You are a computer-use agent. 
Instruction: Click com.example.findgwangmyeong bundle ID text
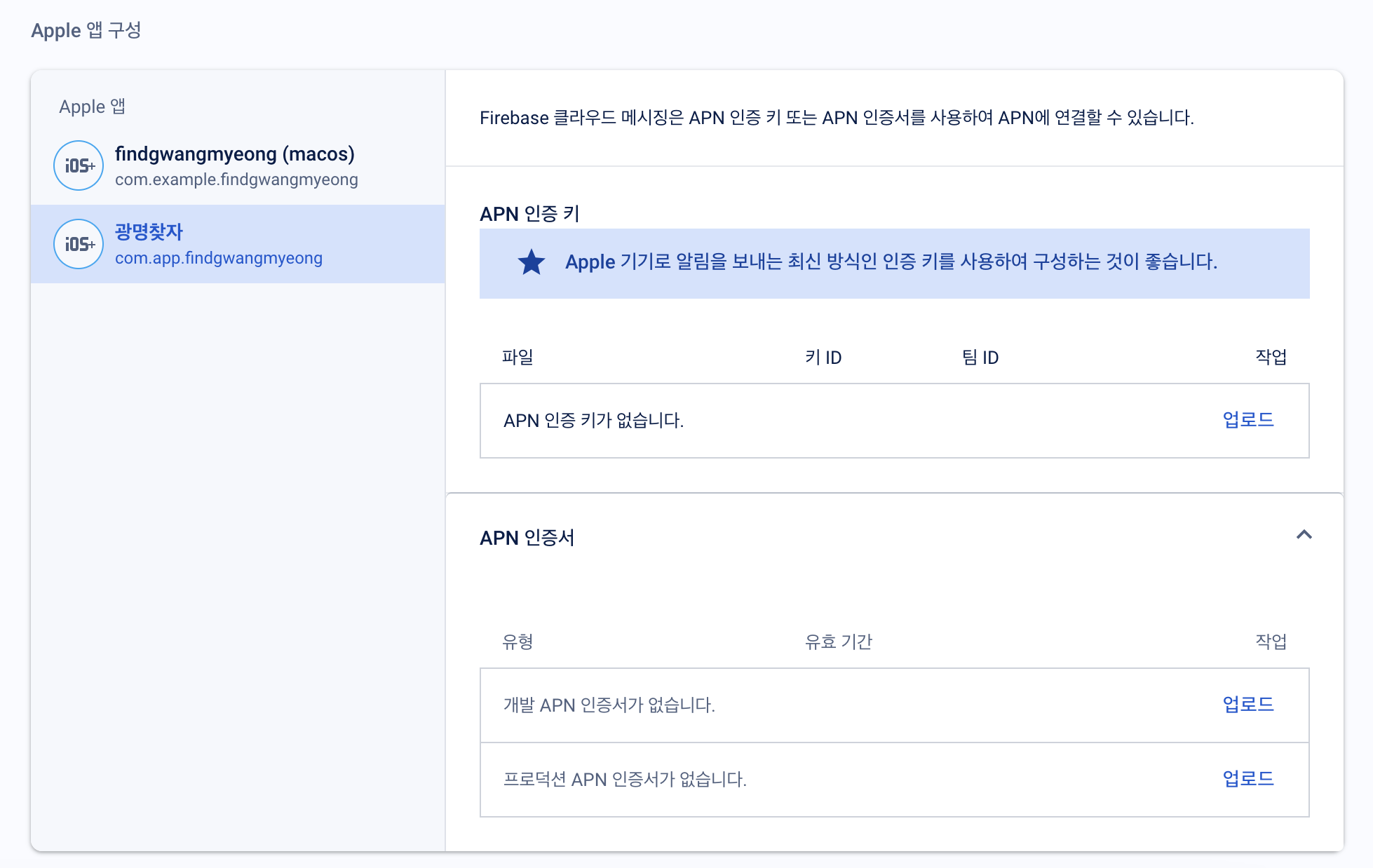pyautogui.click(x=236, y=180)
